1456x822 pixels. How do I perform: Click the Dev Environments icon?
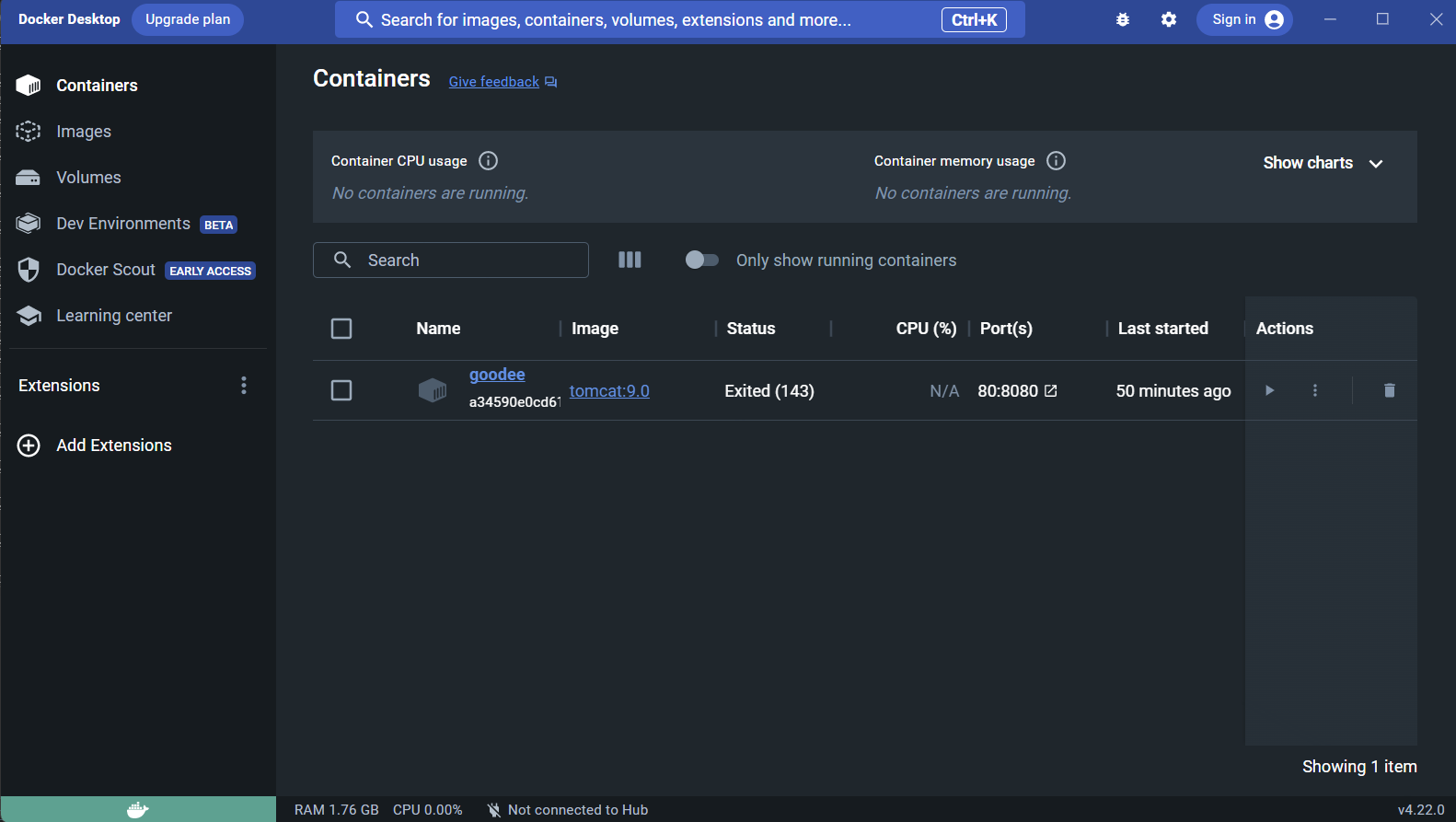(29, 224)
